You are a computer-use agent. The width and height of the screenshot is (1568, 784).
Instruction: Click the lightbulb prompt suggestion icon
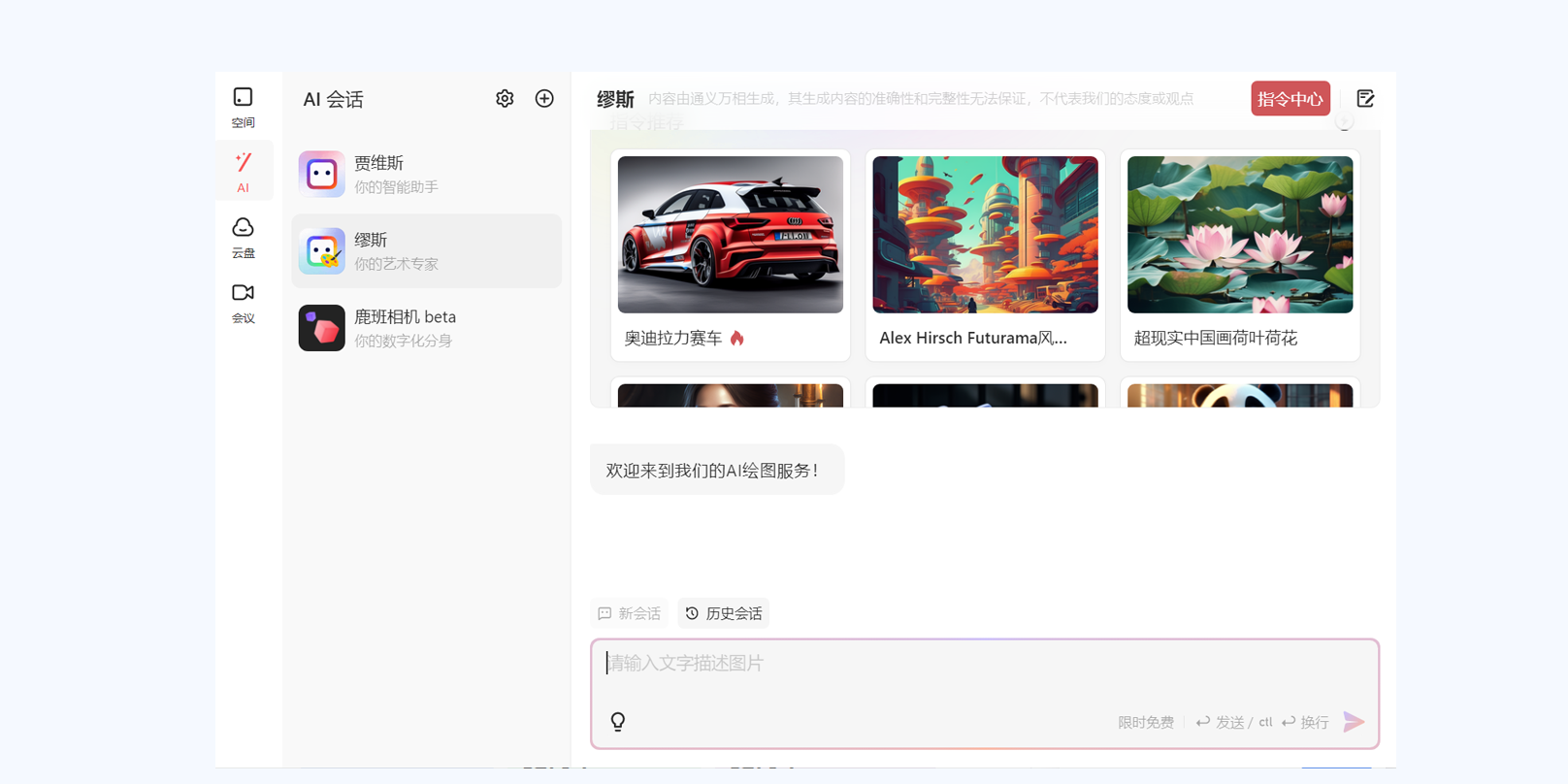click(618, 721)
